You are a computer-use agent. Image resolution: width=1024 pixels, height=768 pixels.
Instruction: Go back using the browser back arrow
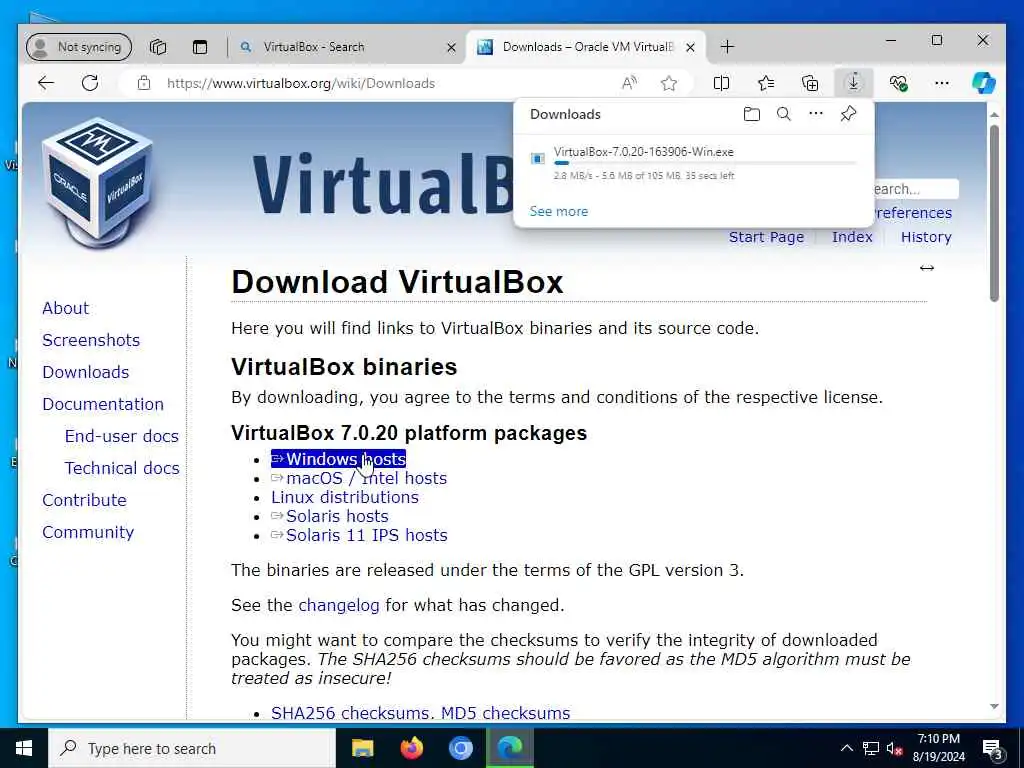46,83
